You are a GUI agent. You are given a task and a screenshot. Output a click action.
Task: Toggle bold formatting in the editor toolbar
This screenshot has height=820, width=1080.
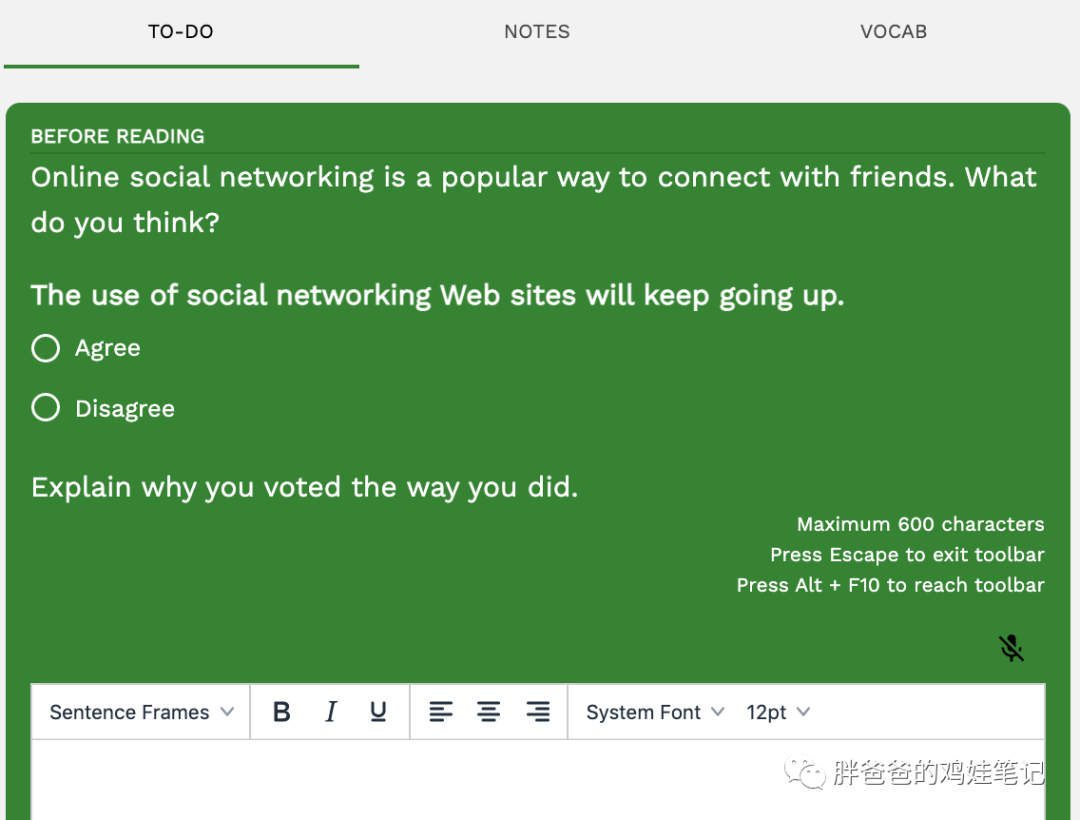[282, 712]
